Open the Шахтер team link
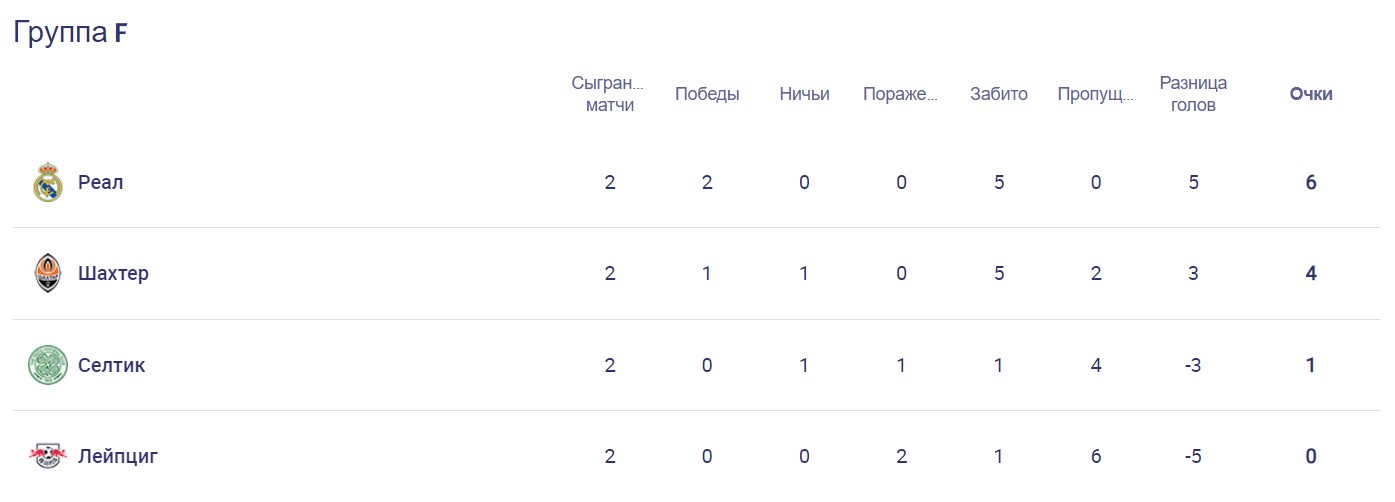Image resolution: width=1395 pixels, height=502 pixels. [113, 274]
